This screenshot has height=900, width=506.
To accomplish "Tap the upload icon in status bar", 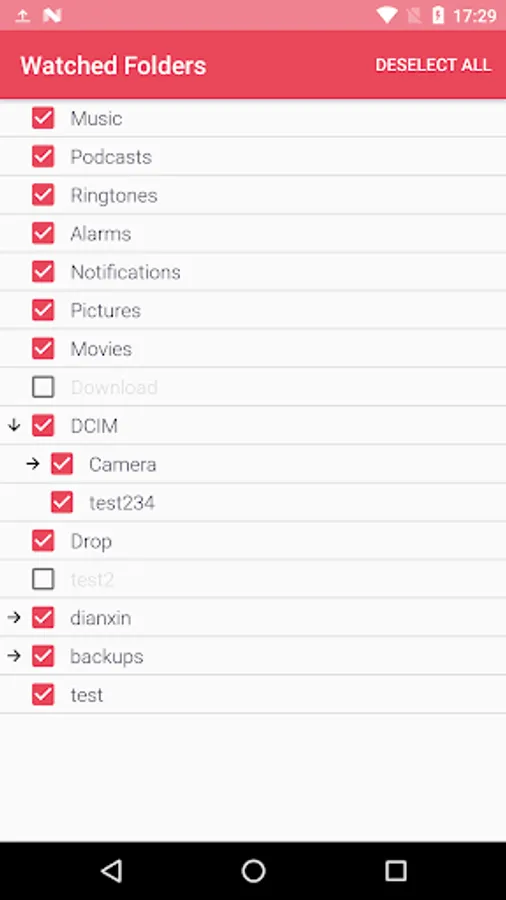I will 22,15.
